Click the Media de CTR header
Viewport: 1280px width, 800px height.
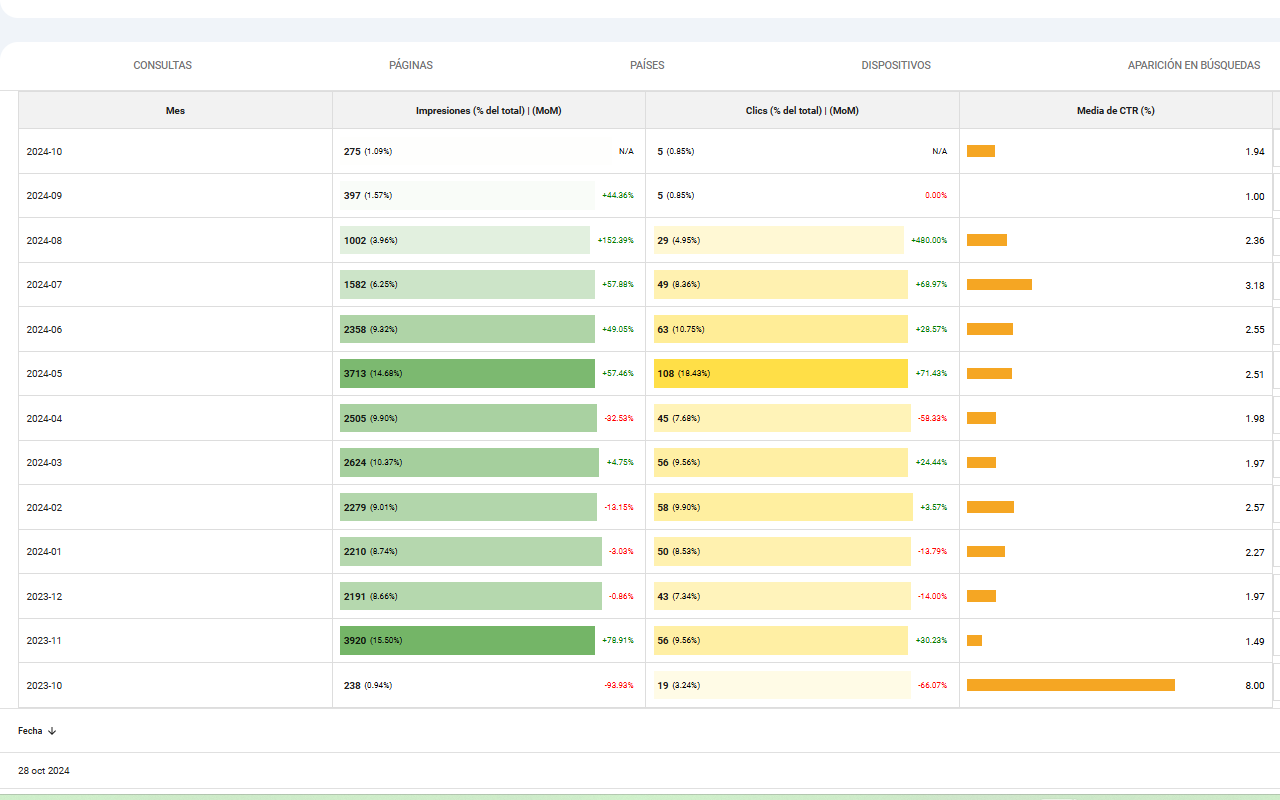click(x=1115, y=111)
